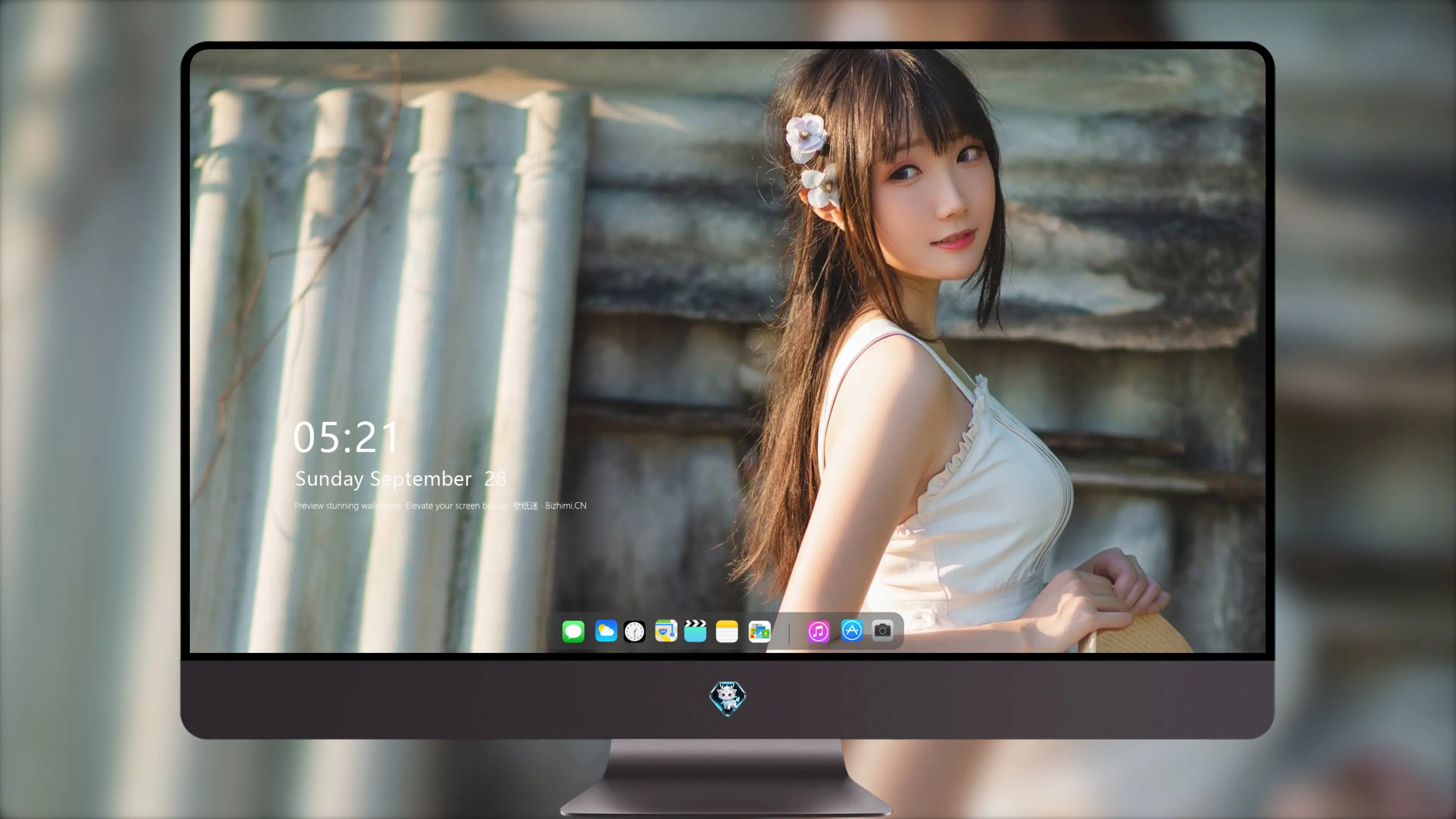Launch the pink iTunes music app

click(x=819, y=631)
